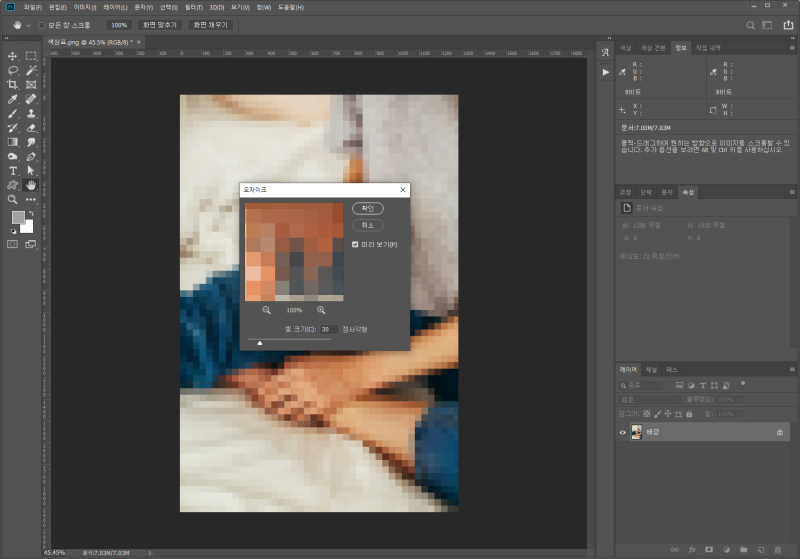Swap foreground and background colors
The image size is (800, 559).
(x=32, y=213)
